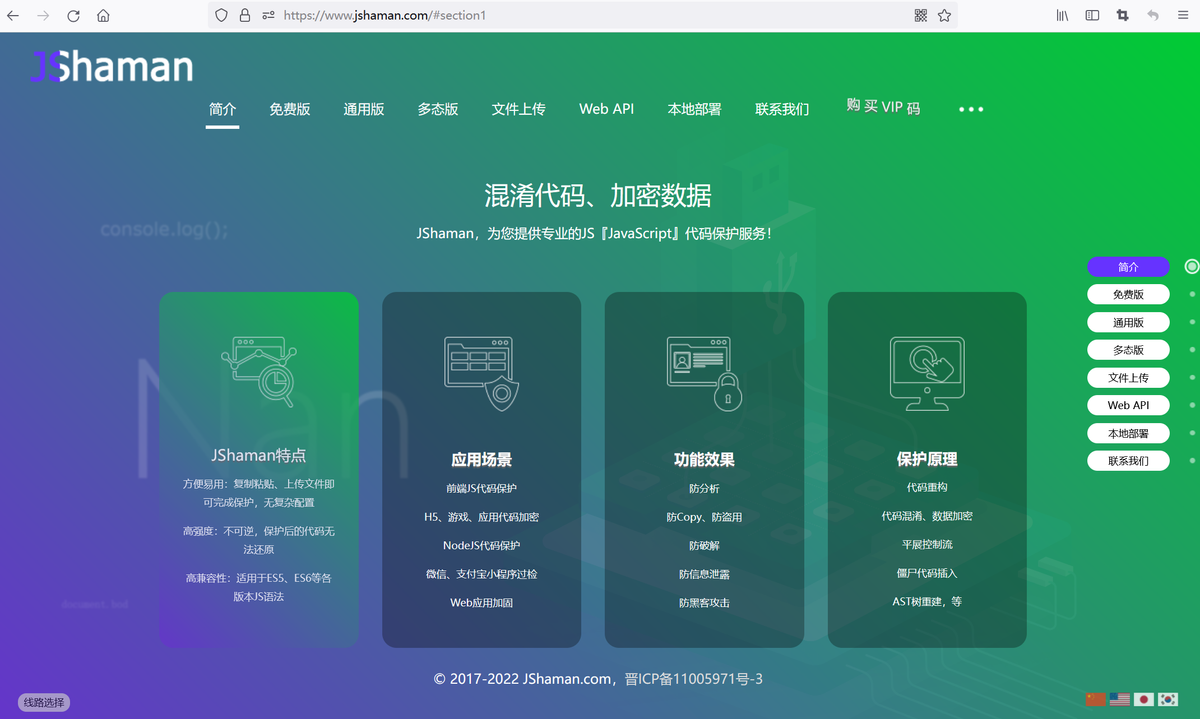Image resolution: width=1200 pixels, height=719 pixels.
Task: Open the 多态版 tab in top navigation
Action: pyautogui.click(x=438, y=109)
